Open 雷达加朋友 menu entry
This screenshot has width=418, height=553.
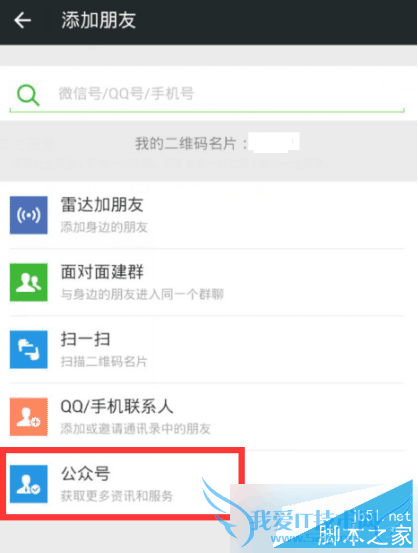pos(207,215)
